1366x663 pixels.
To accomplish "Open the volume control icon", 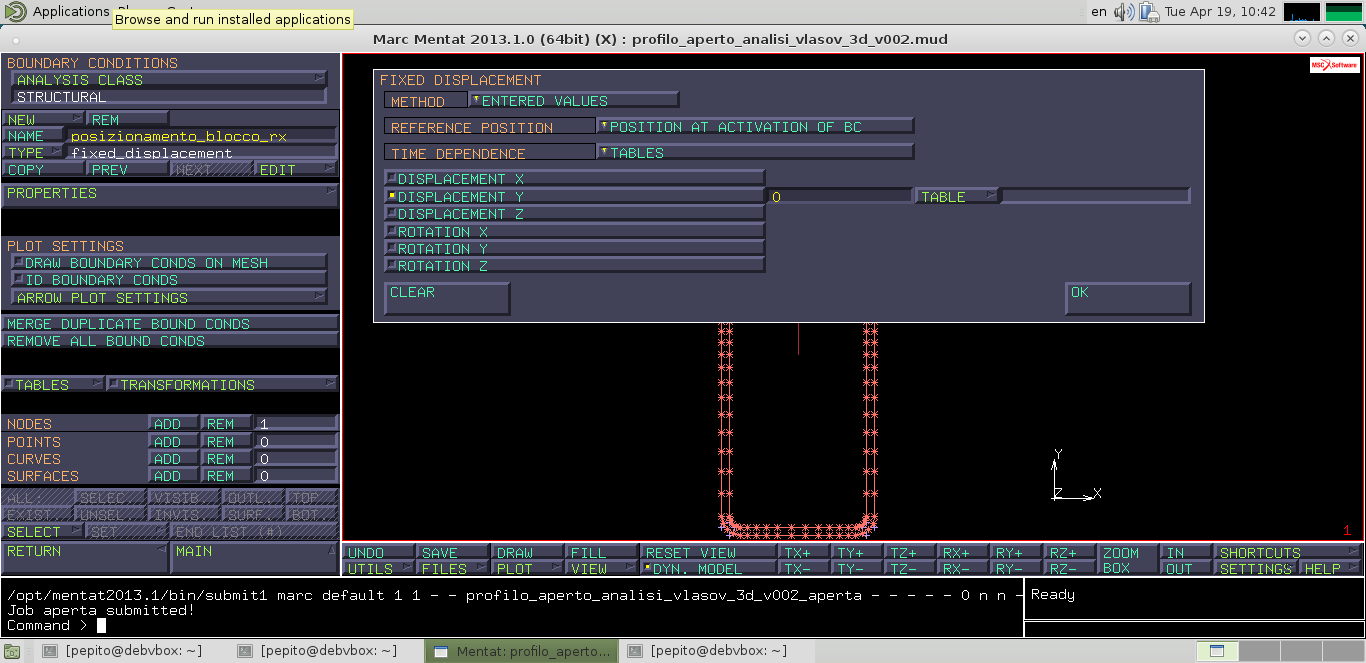I will pyautogui.click(x=1124, y=12).
